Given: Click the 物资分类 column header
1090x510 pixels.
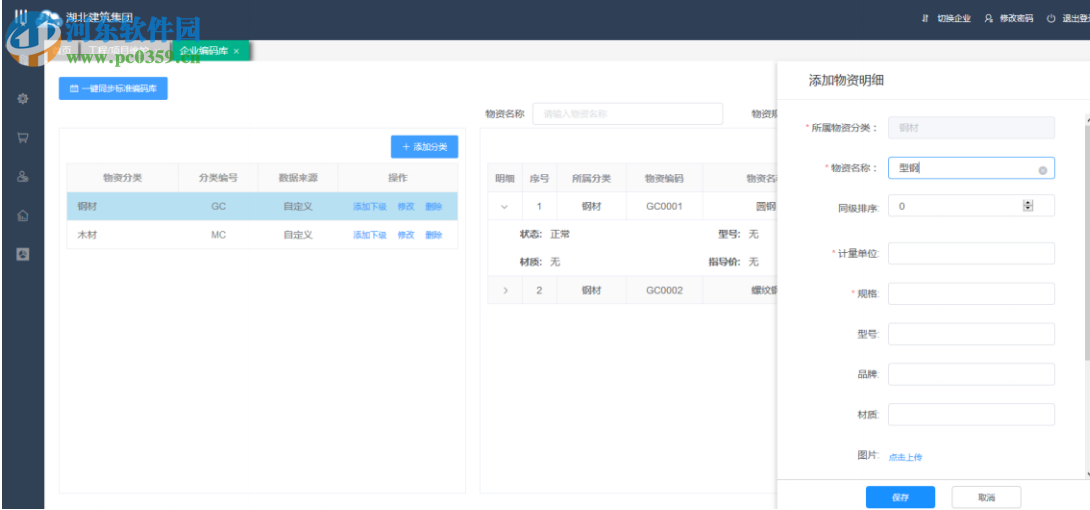Looking at the screenshot, I should [122, 178].
